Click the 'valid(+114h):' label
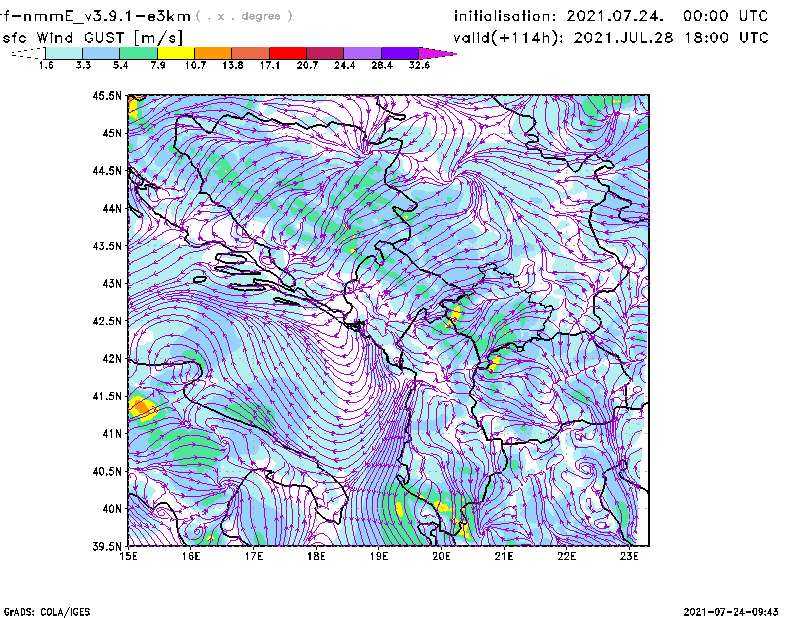The width and height of the screenshot is (800, 618). (x=509, y=38)
